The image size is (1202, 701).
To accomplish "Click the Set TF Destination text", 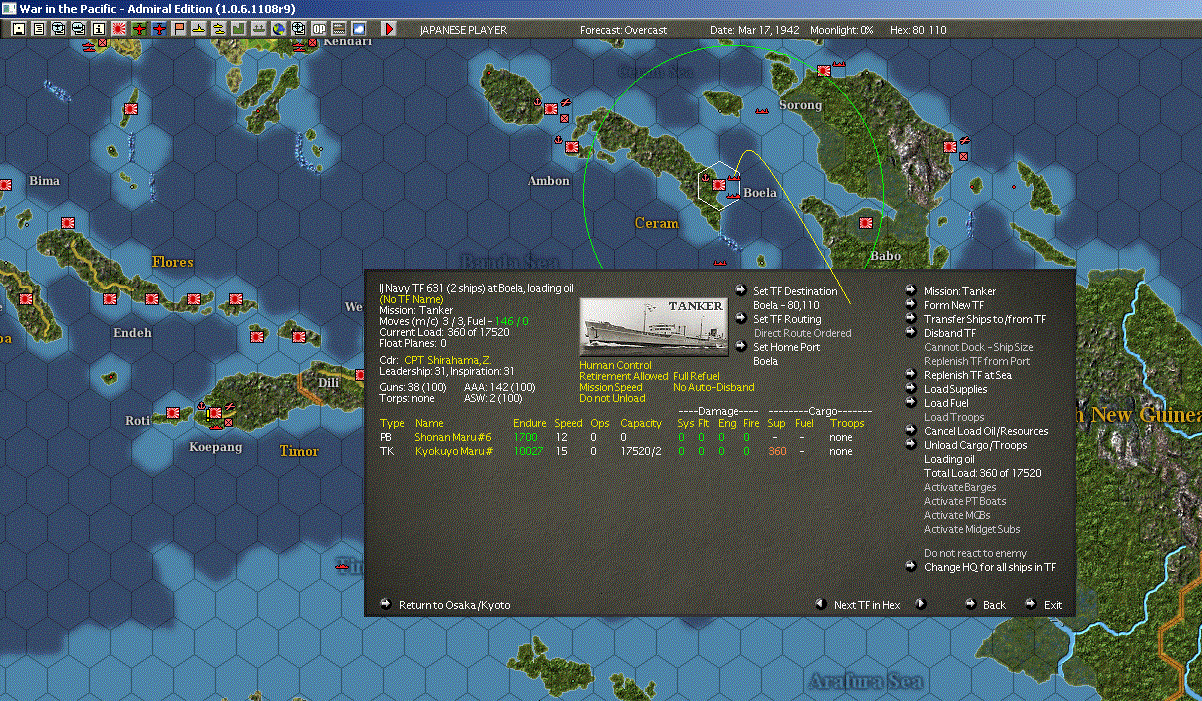I will click(795, 291).
